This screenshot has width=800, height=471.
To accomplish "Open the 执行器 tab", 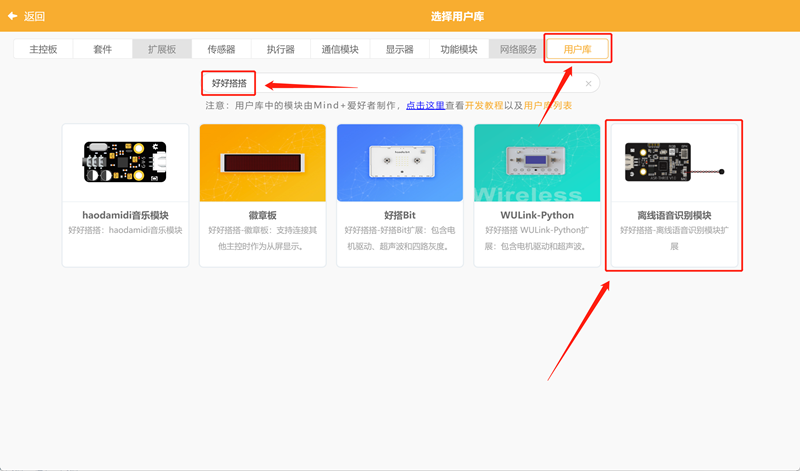I will point(281,49).
